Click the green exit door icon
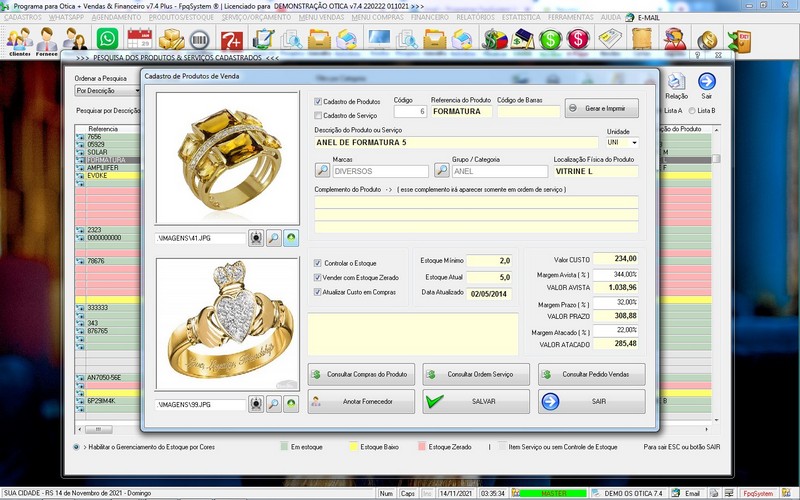The height and width of the screenshot is (500, 800). point(739,40)
